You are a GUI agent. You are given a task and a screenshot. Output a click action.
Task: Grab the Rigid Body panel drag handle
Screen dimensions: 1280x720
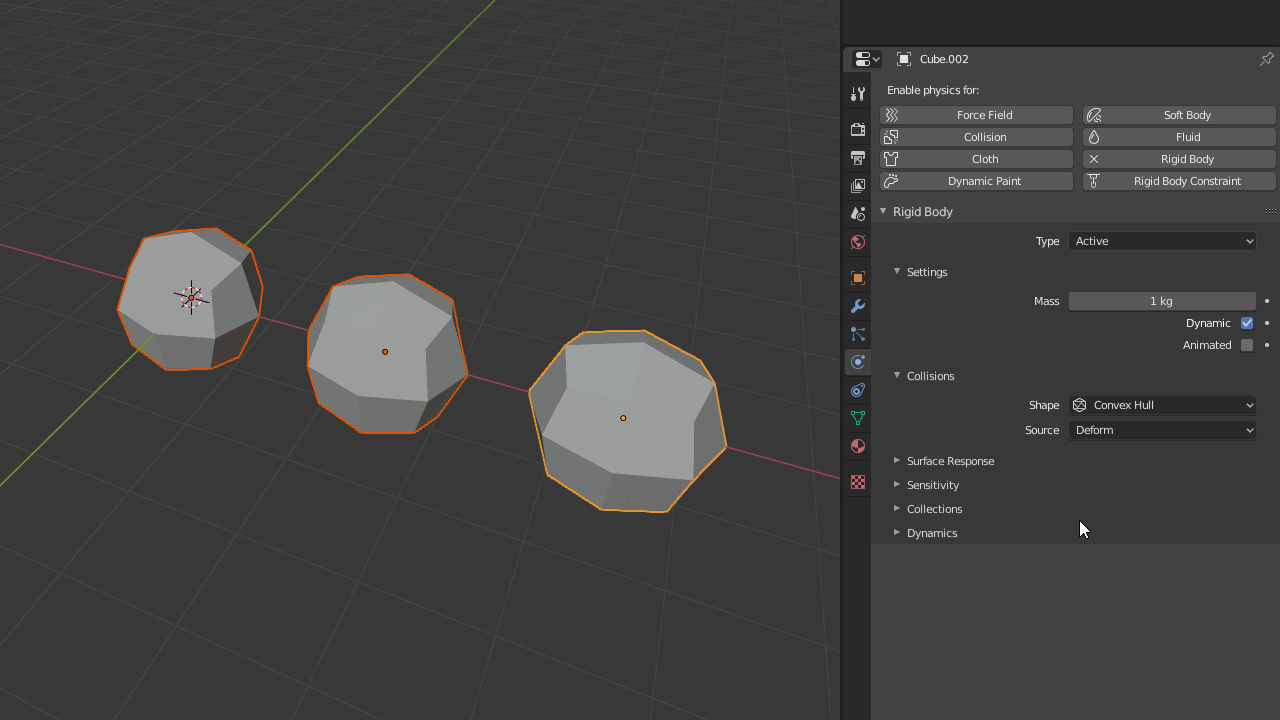pyautogui.click(x=1271, y=211)
